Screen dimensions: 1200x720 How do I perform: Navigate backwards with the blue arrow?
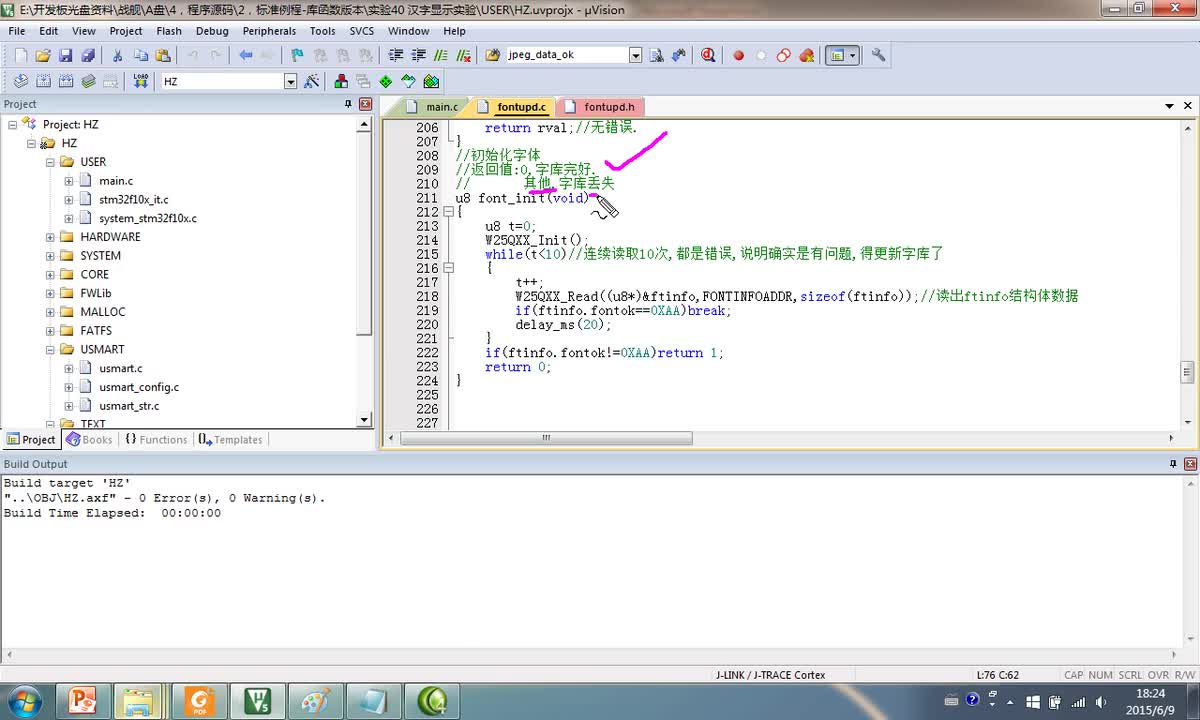click(246, 56)
